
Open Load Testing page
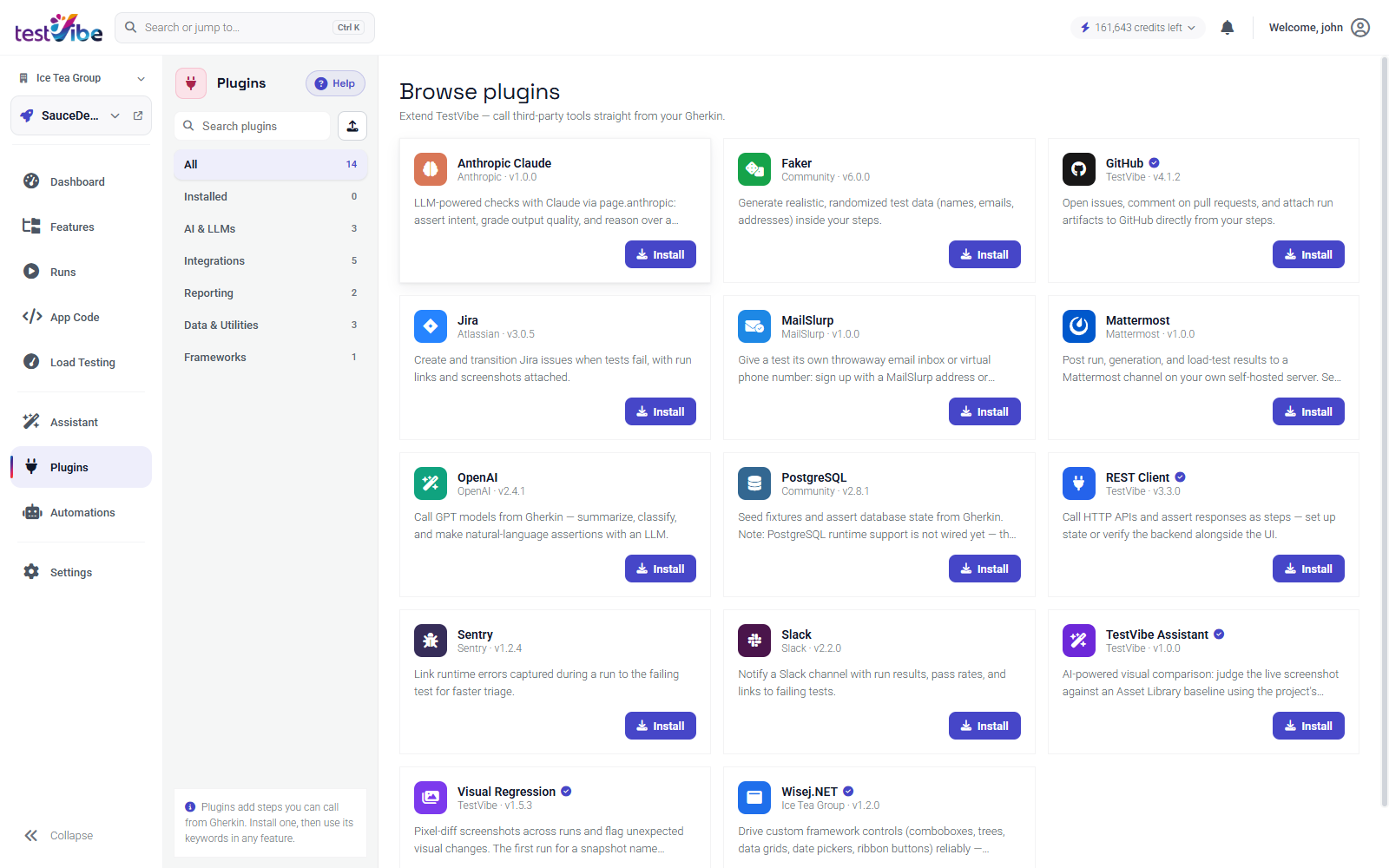click(x=81, y=362)
